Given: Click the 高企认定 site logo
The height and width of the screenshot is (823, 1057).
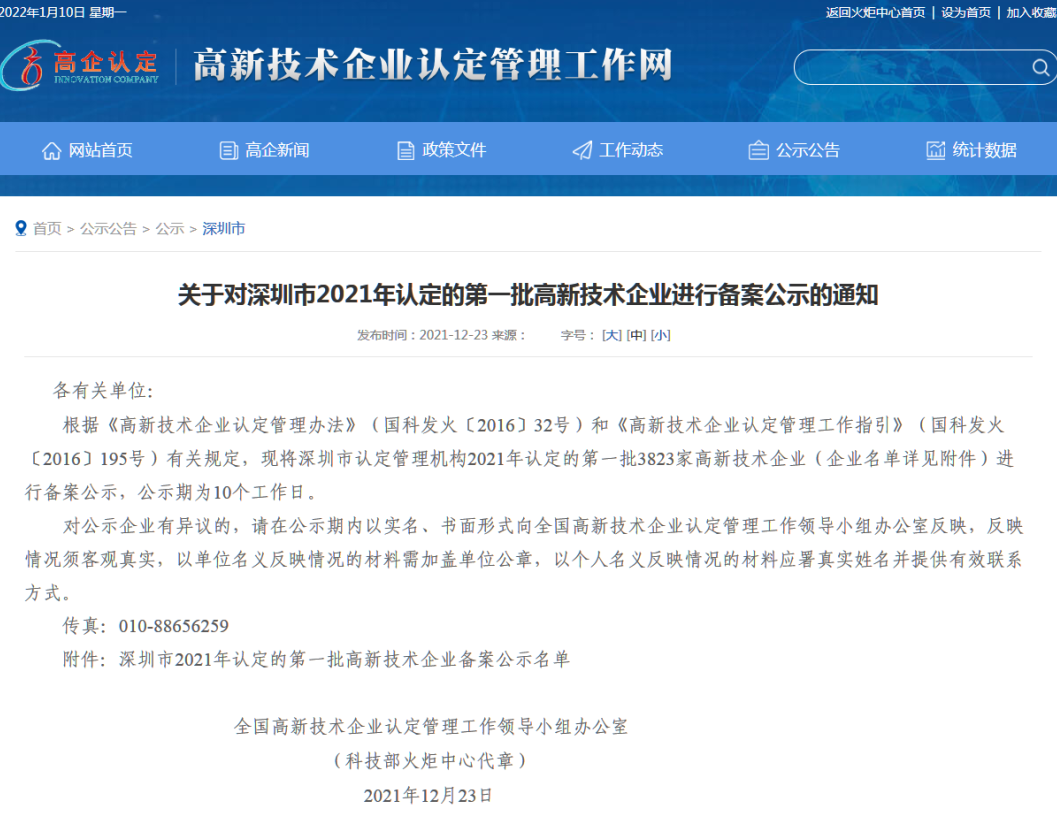Looking at the screenshot, I should click(80, 65).
